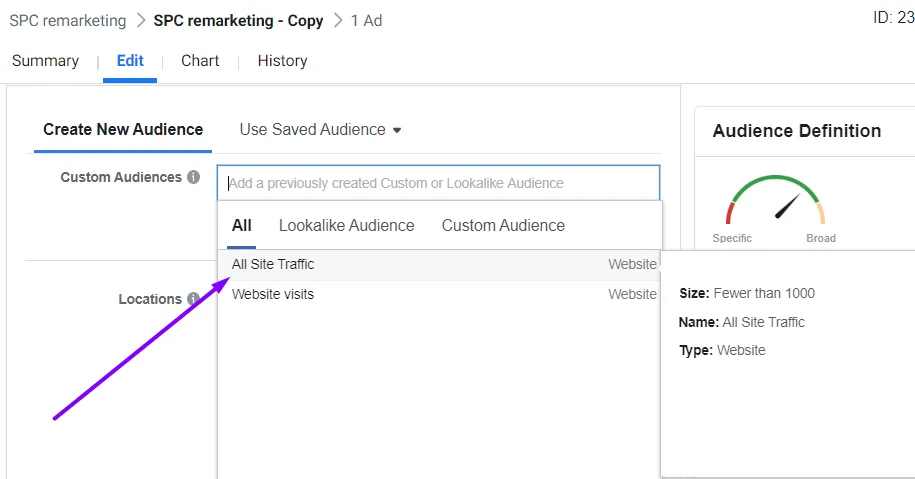Click the Size: Fewer than 1000 text
Image resolution: width=915 pixels, height=479 pixels.
(x=747, y=293)
